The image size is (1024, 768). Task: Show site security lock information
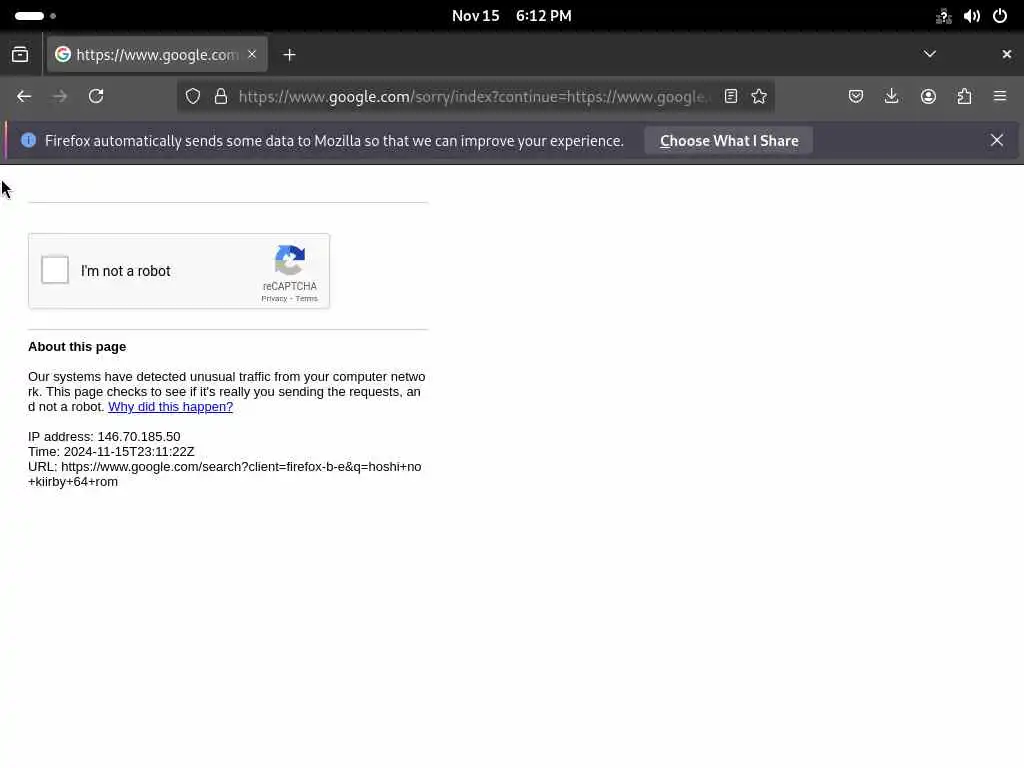coord(221,97)
